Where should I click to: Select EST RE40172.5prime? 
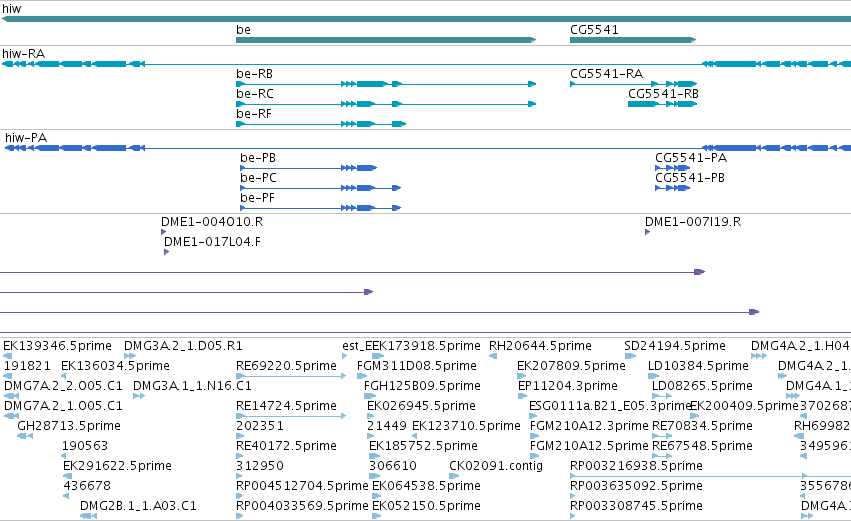(286, 447)
